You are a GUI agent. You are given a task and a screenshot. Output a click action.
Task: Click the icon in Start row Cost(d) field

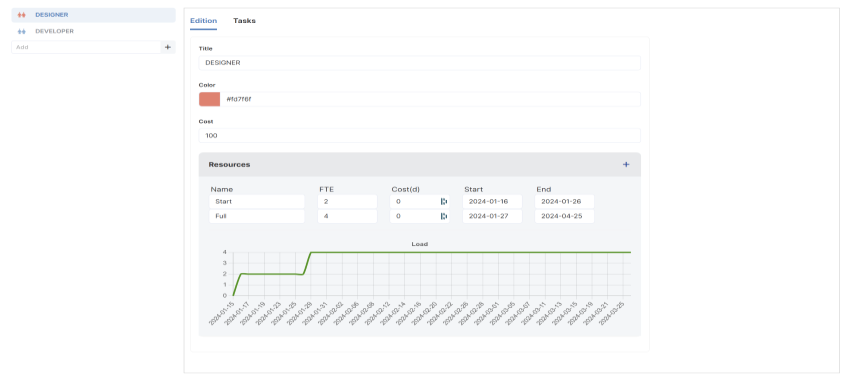(x=444, y=201)
